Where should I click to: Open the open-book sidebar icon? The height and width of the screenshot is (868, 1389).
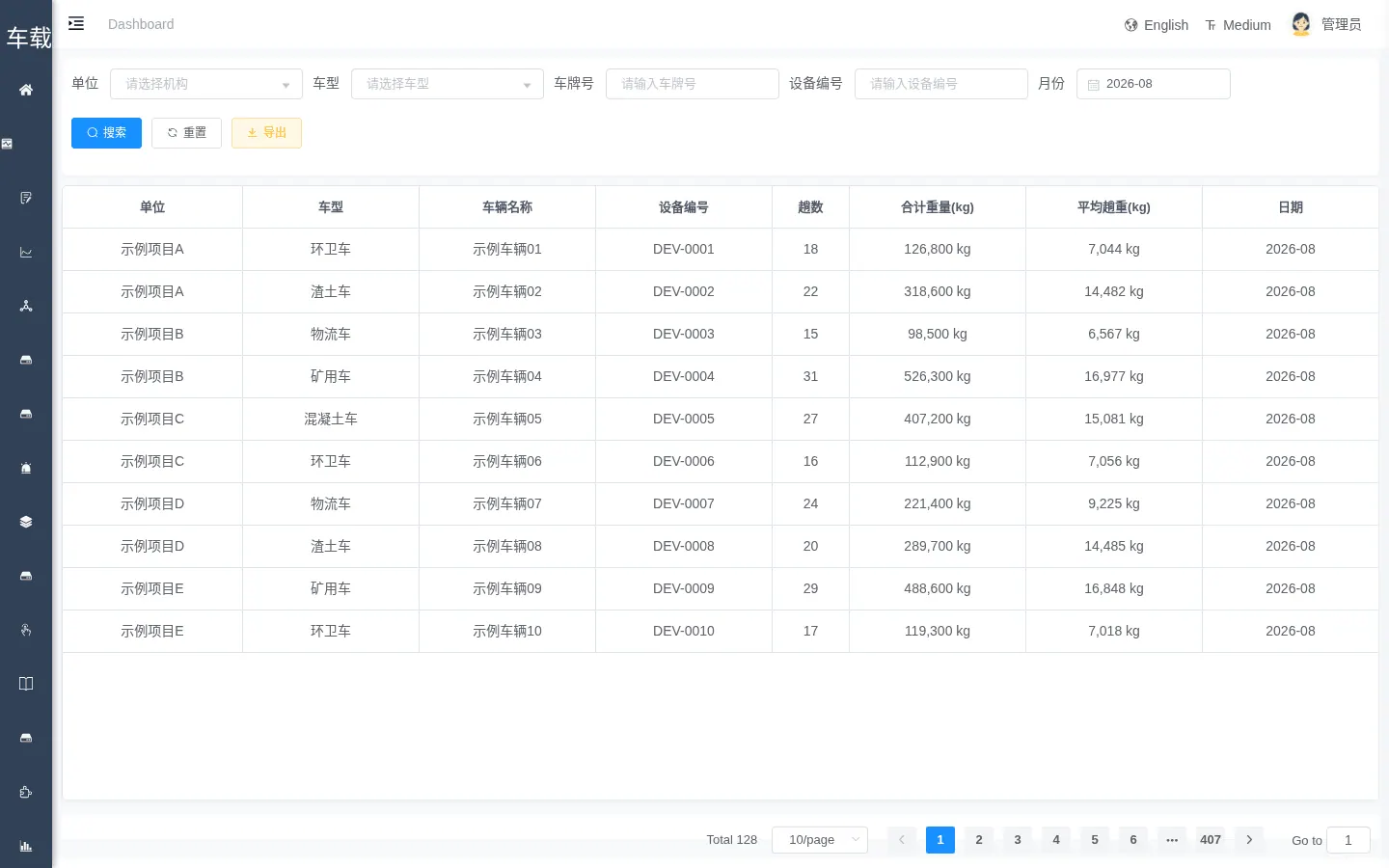pos(26,684)
